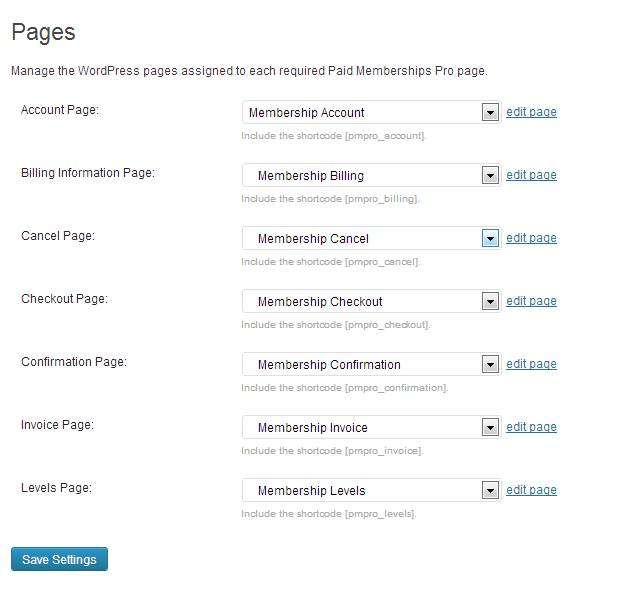Select the Membership Account combo box
The width and height of the screenshot is (641, 591).
point(371,112)
